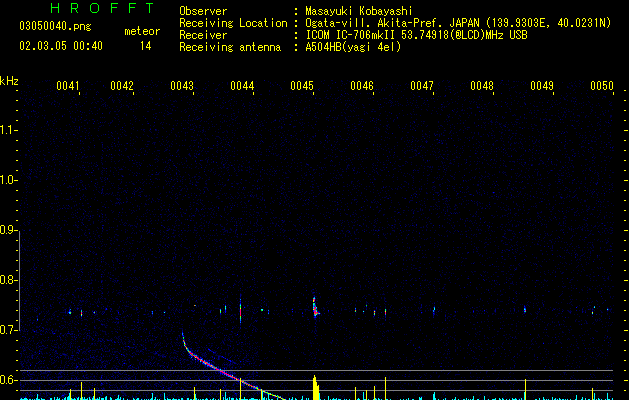Click the tall yellow signal peak at 0045
This screenshot has width=629, height=400.
coord(316,388)
